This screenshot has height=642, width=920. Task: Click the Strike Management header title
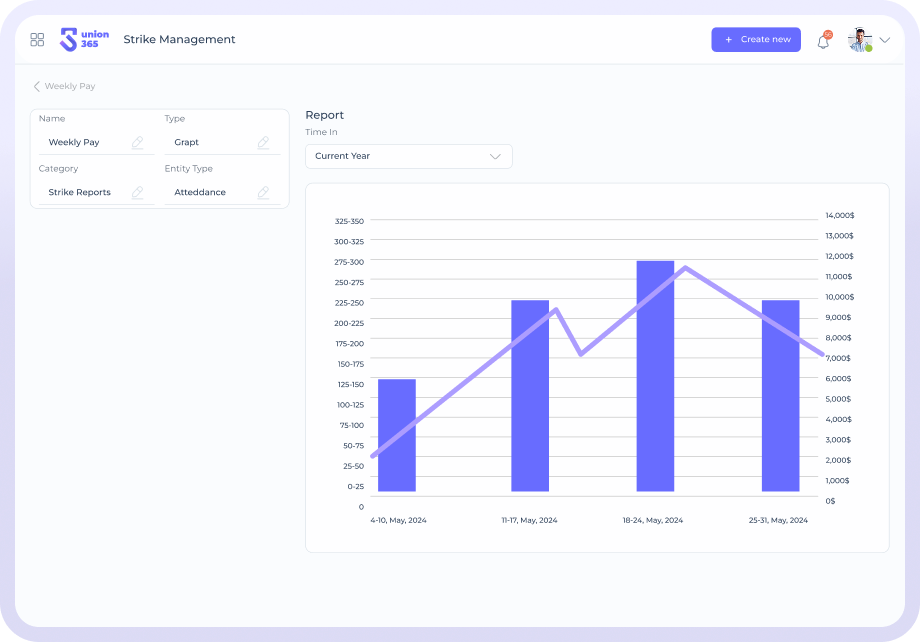tap(179, 40)
